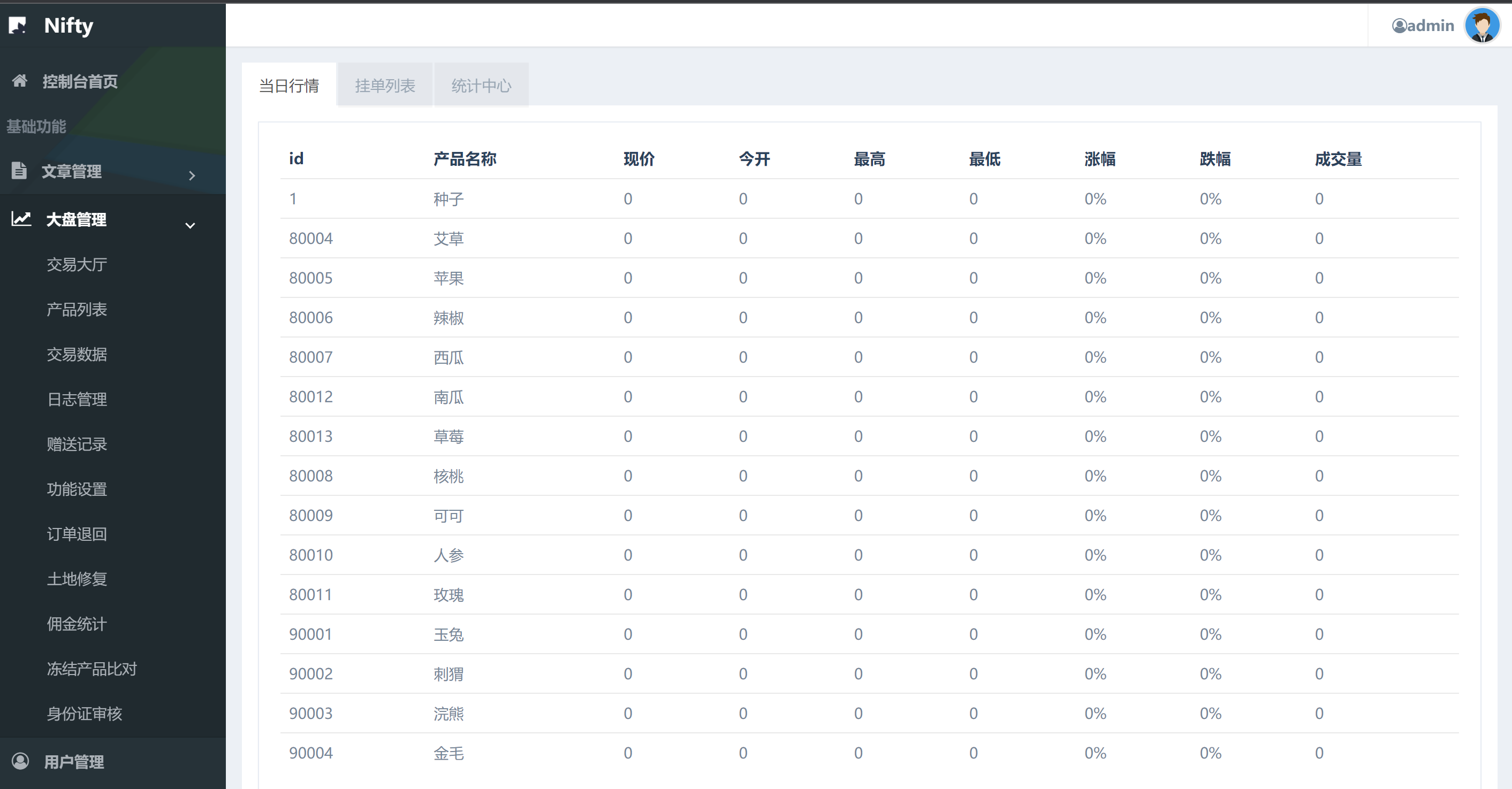Viewport: 1512px width, 789px height.
Task: Click the admin avatar picture
Action: tap(1481, 25)
